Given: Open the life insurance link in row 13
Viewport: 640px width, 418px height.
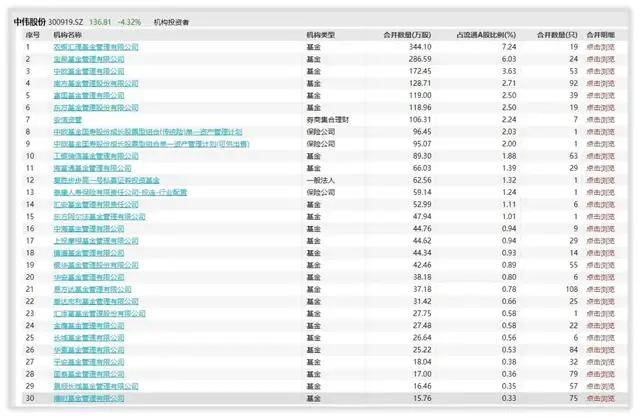Looking at the screenshot, I should tap(120, 192).
